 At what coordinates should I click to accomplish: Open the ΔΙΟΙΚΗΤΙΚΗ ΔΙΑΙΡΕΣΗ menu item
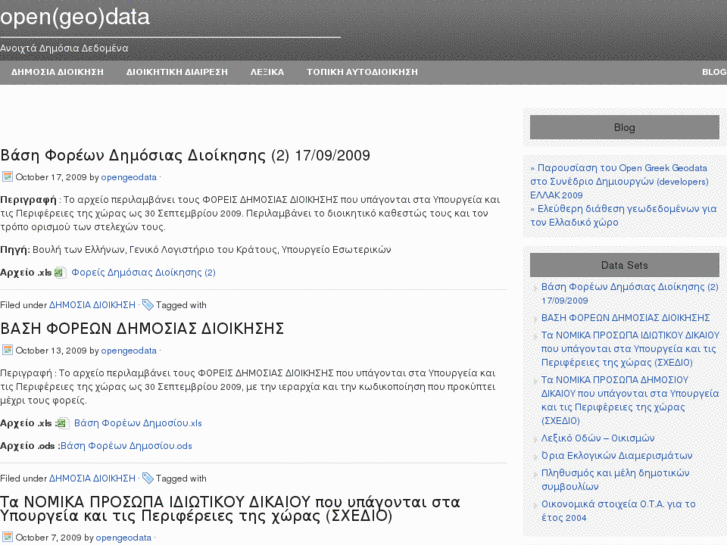tap(177, 72)
